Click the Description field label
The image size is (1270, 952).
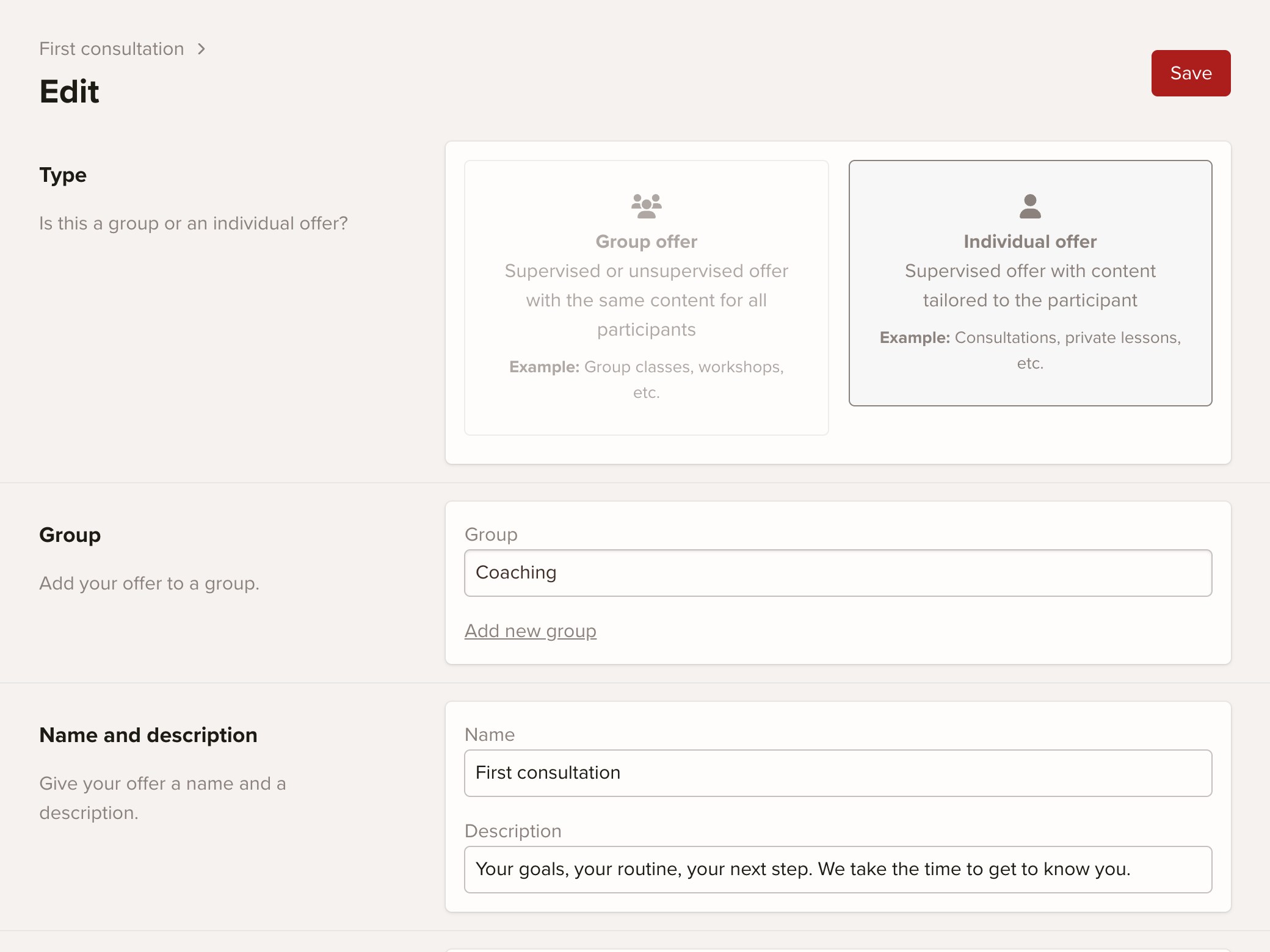click(x=513, y=831)
